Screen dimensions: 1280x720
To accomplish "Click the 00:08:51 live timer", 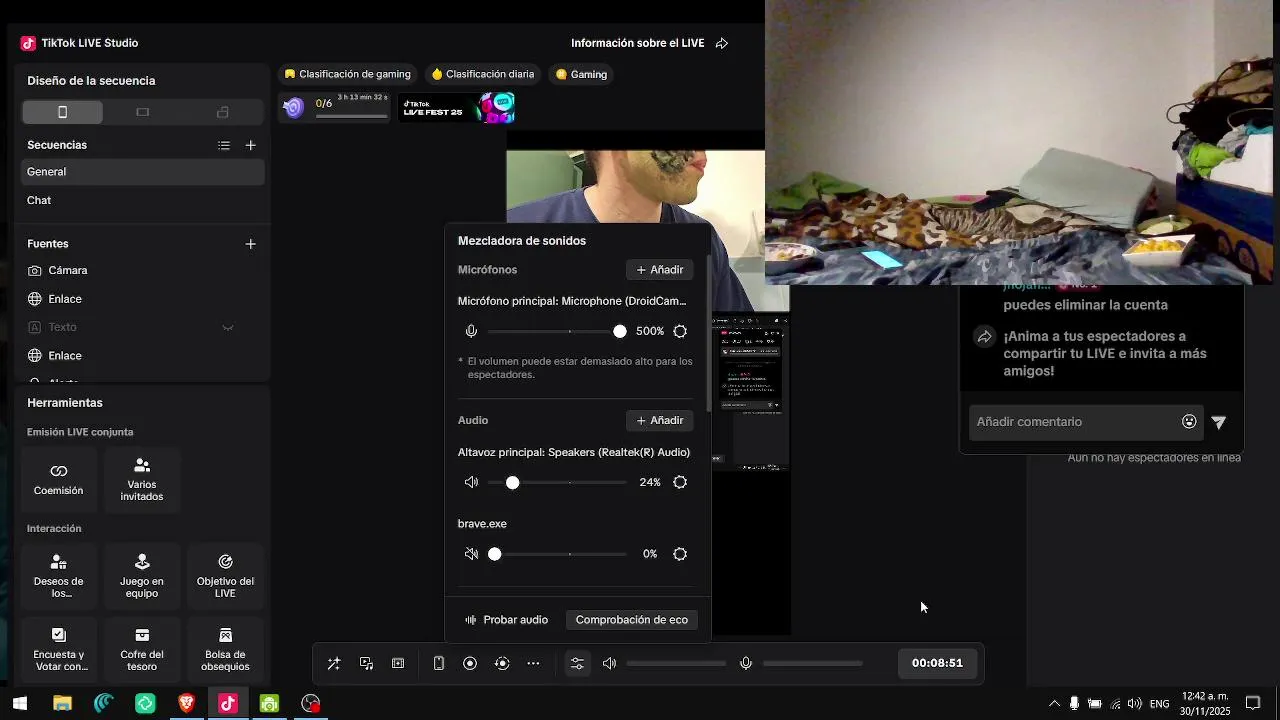I will [937, 663].
